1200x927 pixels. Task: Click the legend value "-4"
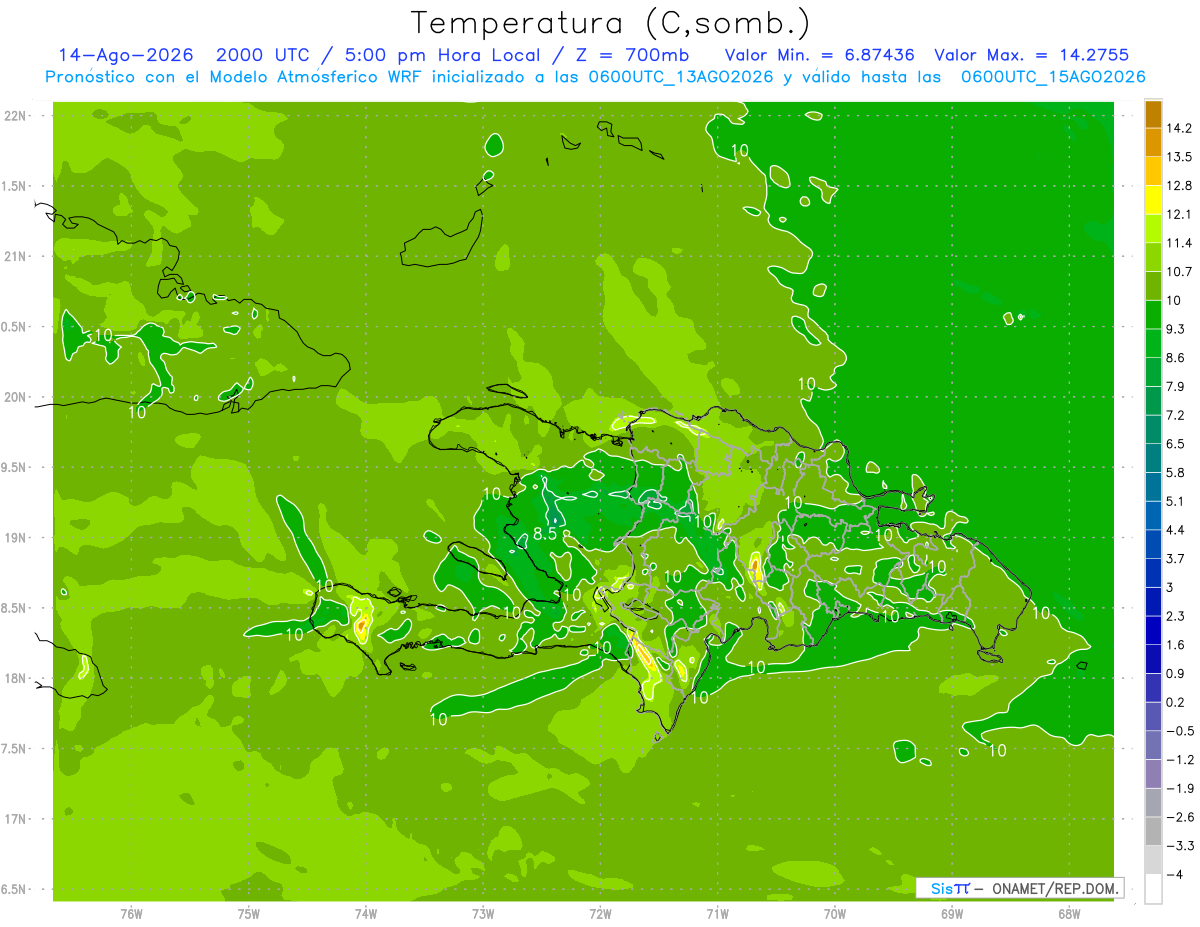[1174, 875]
